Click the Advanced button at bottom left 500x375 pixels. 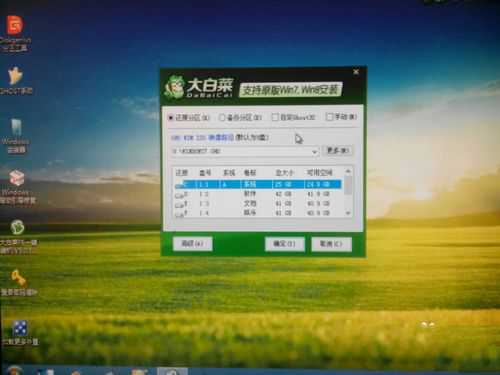192,244
